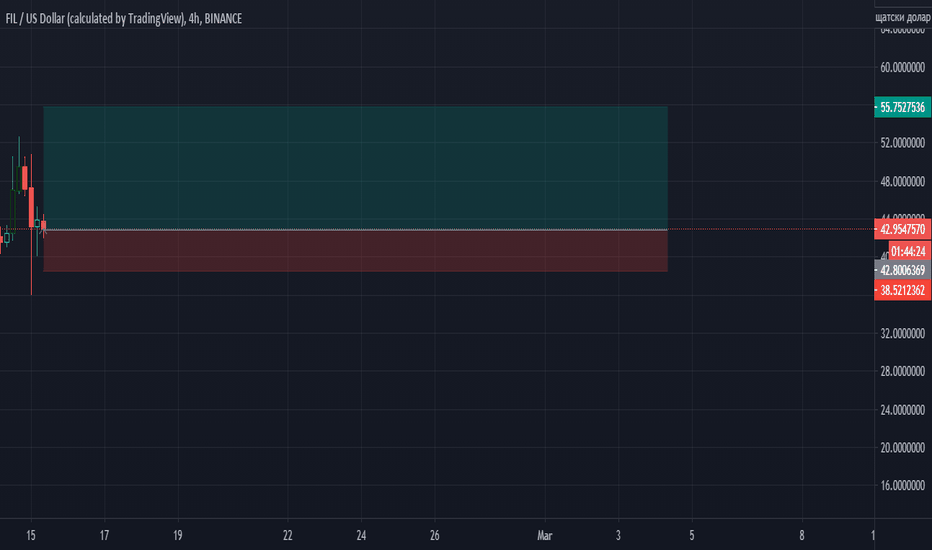Click the 28.0000000 price axis label
The image size is (932, 550).
coord(902,371)
